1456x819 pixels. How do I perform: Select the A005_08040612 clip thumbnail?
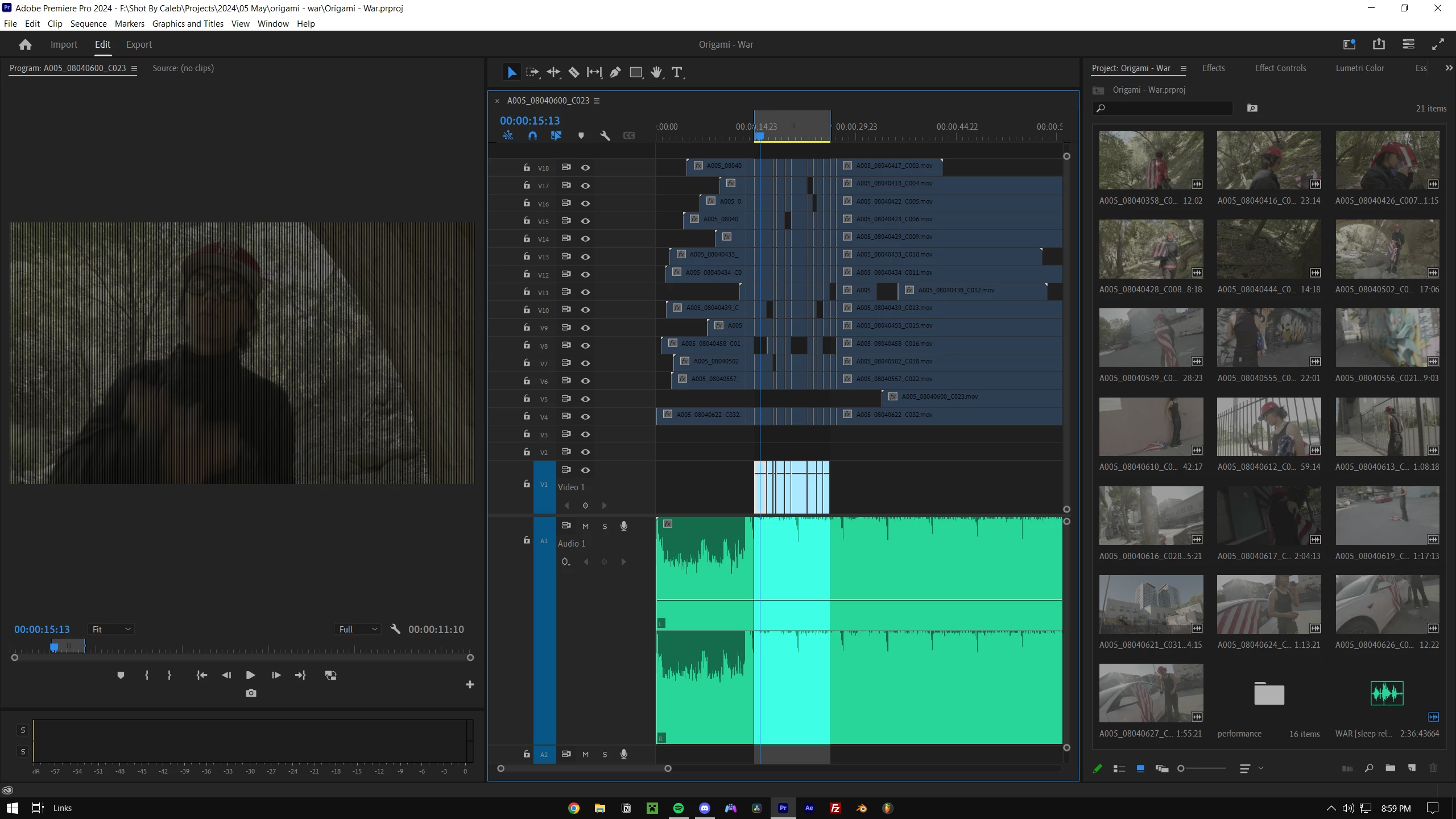pos(1268,427)
